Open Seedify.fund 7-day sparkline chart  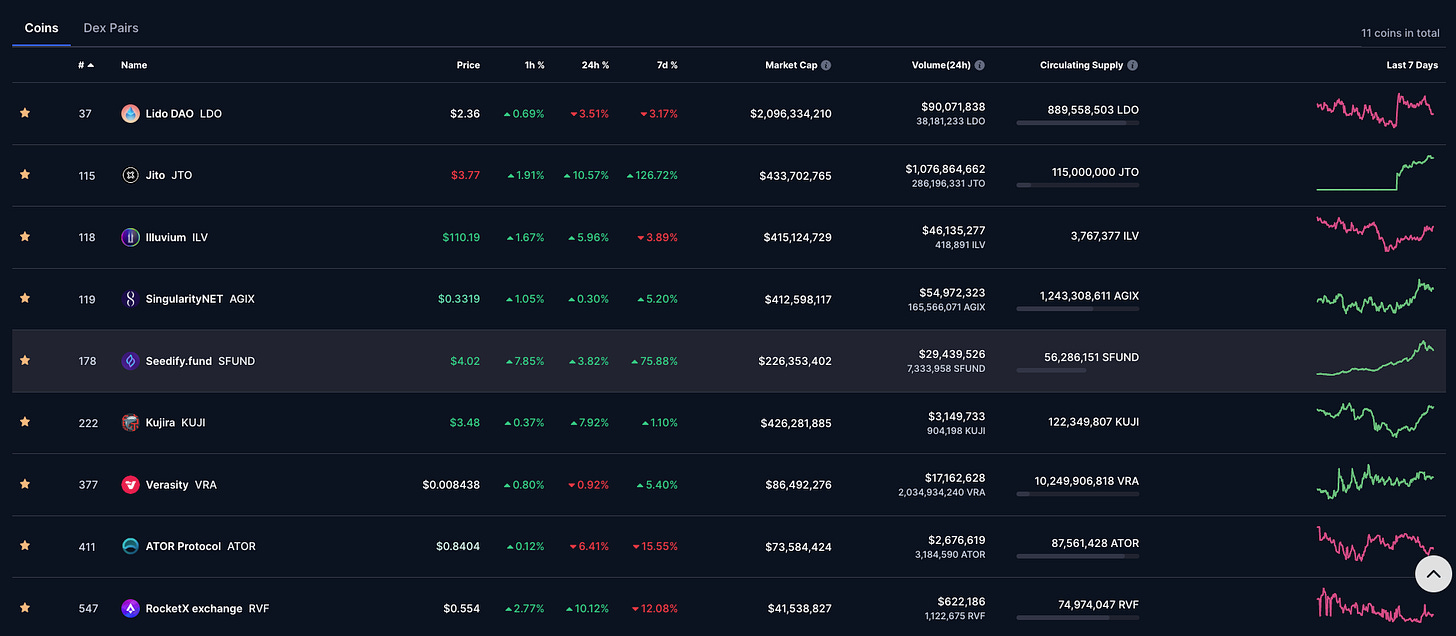pyautogui.click(x=1376, y=358)
